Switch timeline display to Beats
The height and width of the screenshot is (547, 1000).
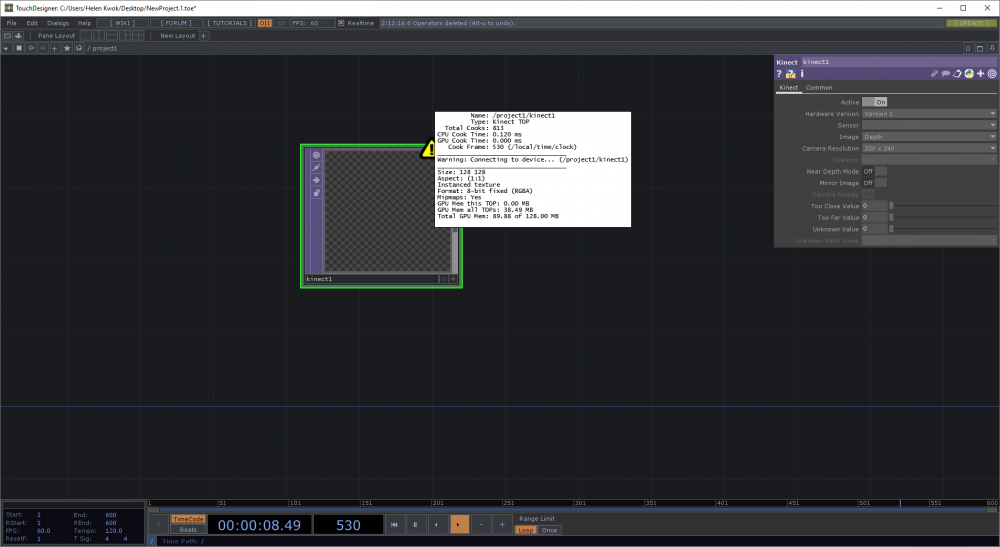(x=188, y=530)
